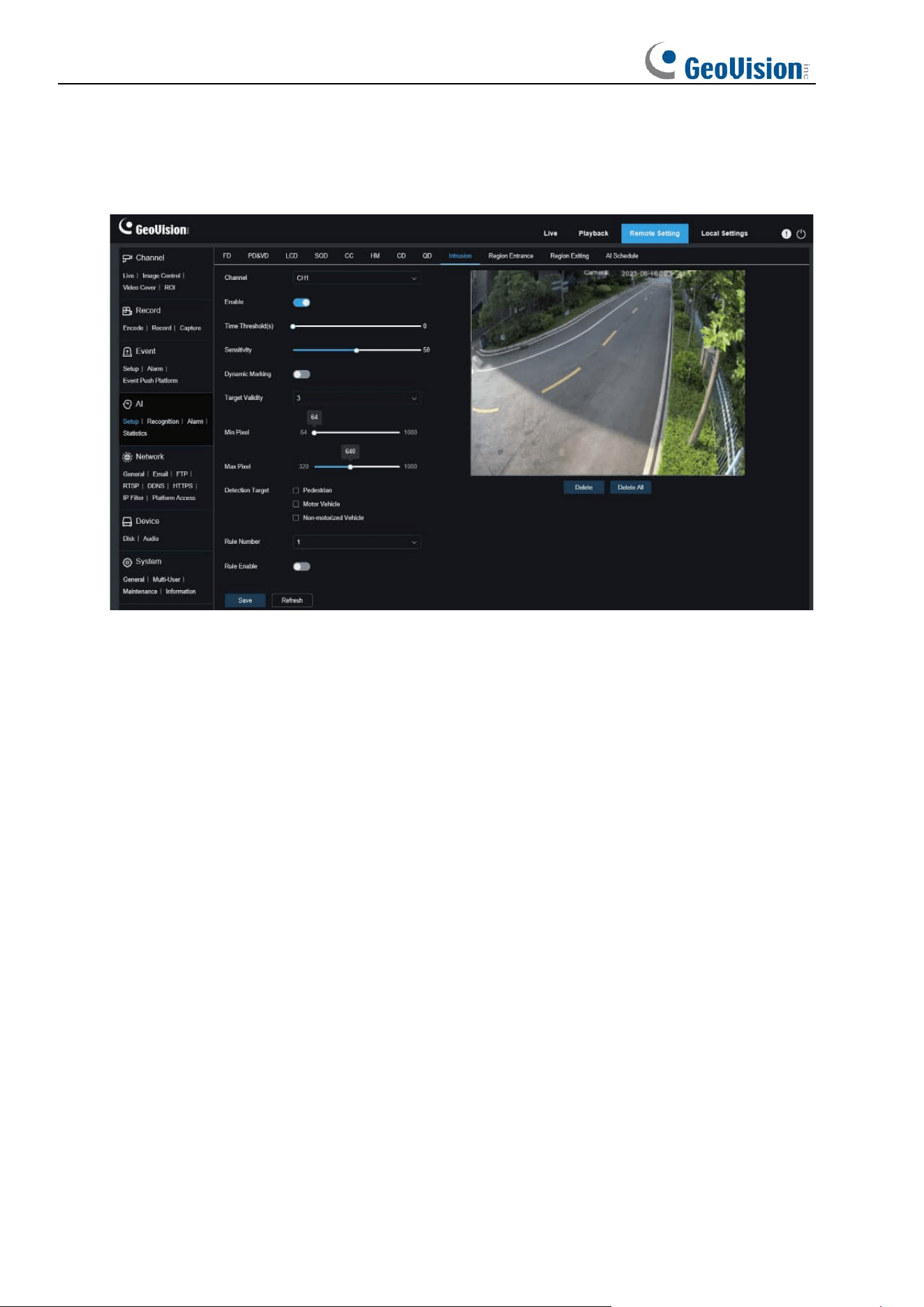Click the Save button
Screen dimensions: 924x1307
point(245,600)
